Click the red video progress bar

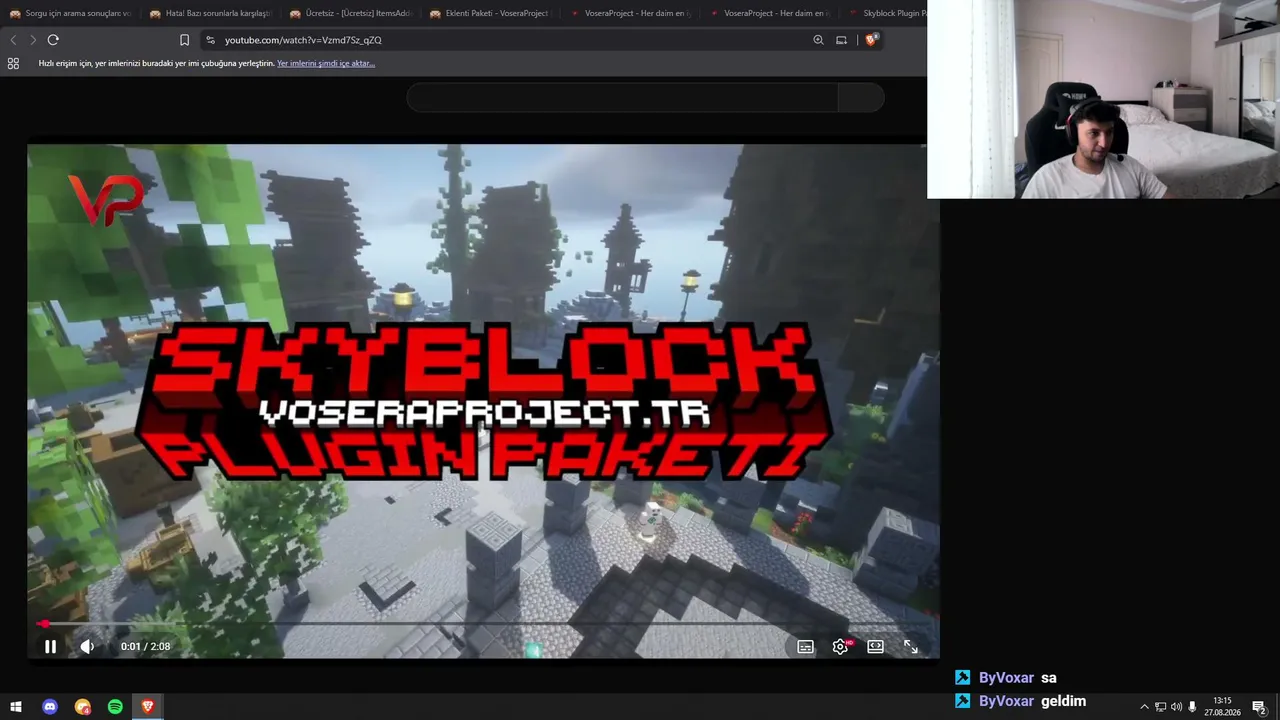483,624
